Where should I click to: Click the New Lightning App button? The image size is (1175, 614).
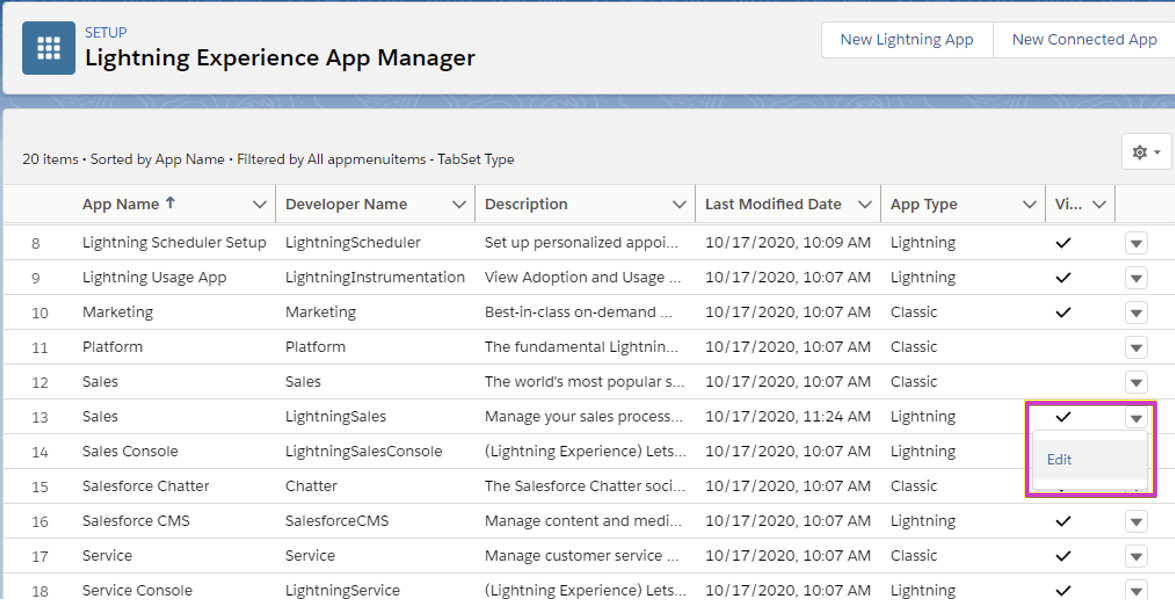pyautogui.click(x=907, y=40)
